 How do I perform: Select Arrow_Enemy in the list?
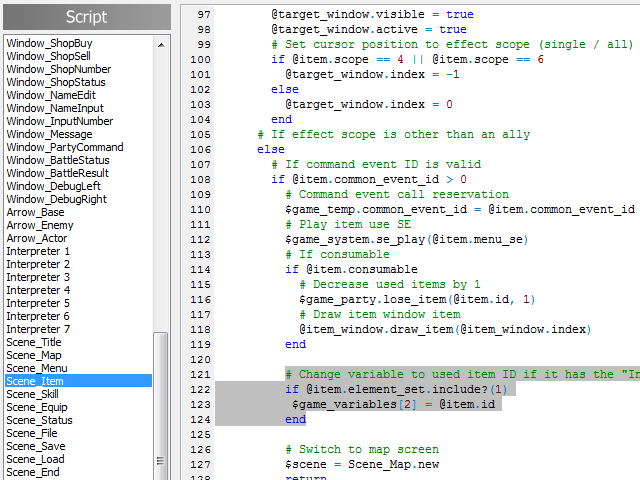40,225
